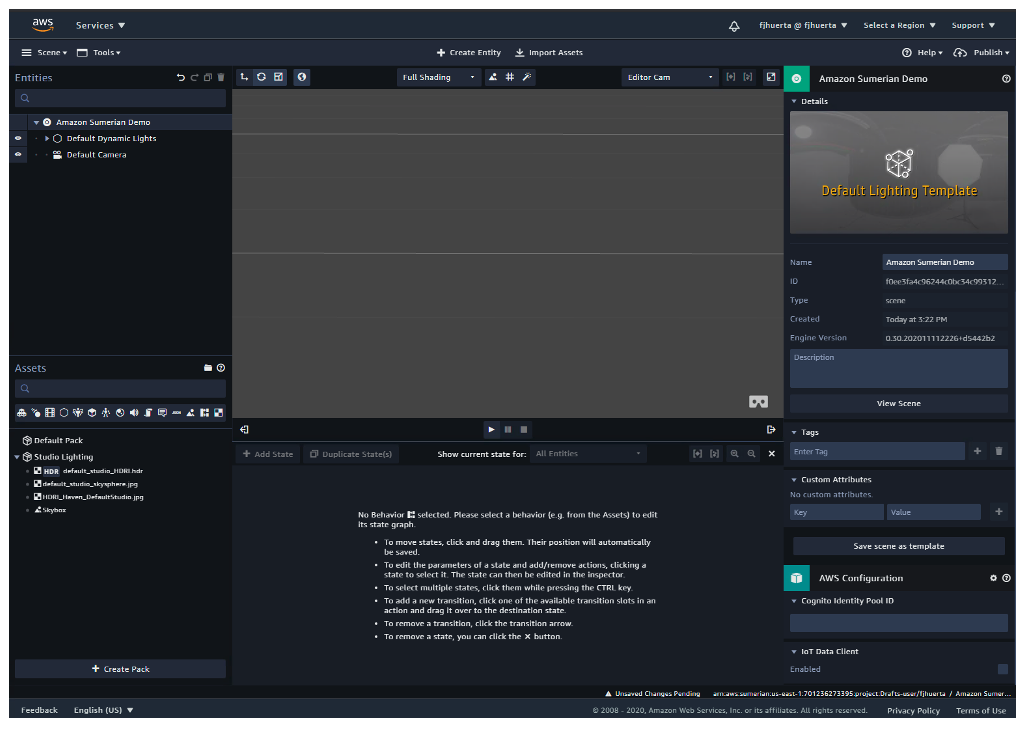Click the redo icon in Entities panel

pos(194,77)
